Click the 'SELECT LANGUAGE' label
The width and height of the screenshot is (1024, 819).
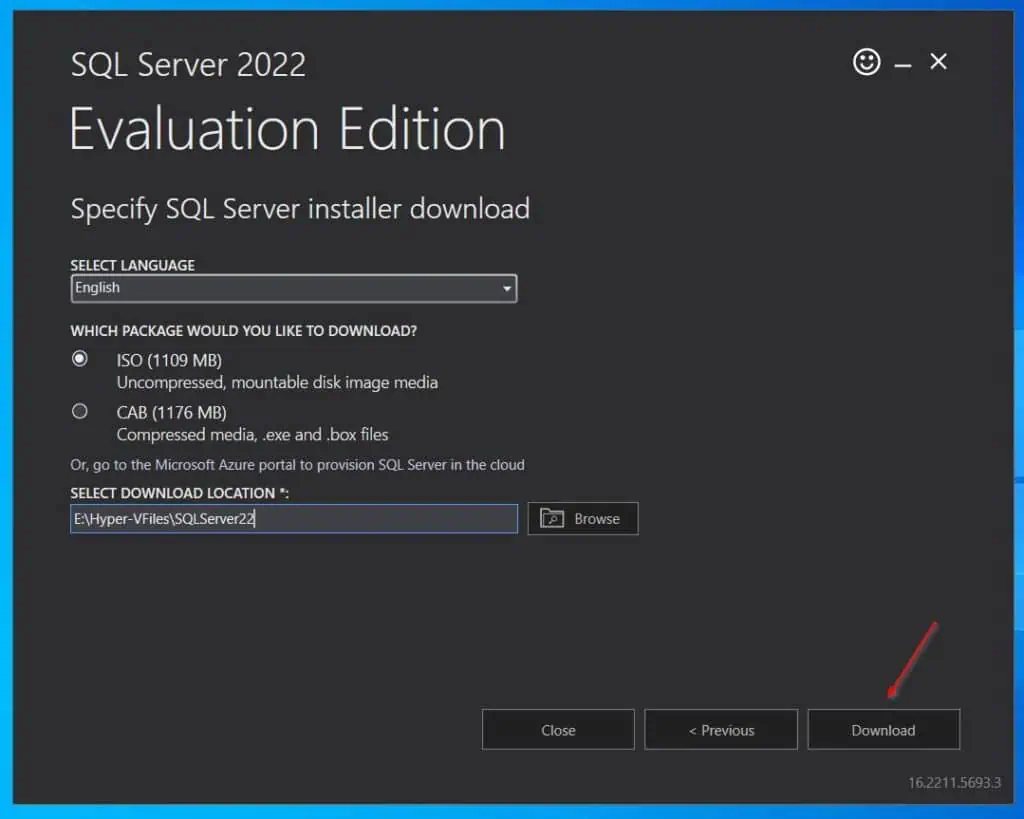[133, 265]
